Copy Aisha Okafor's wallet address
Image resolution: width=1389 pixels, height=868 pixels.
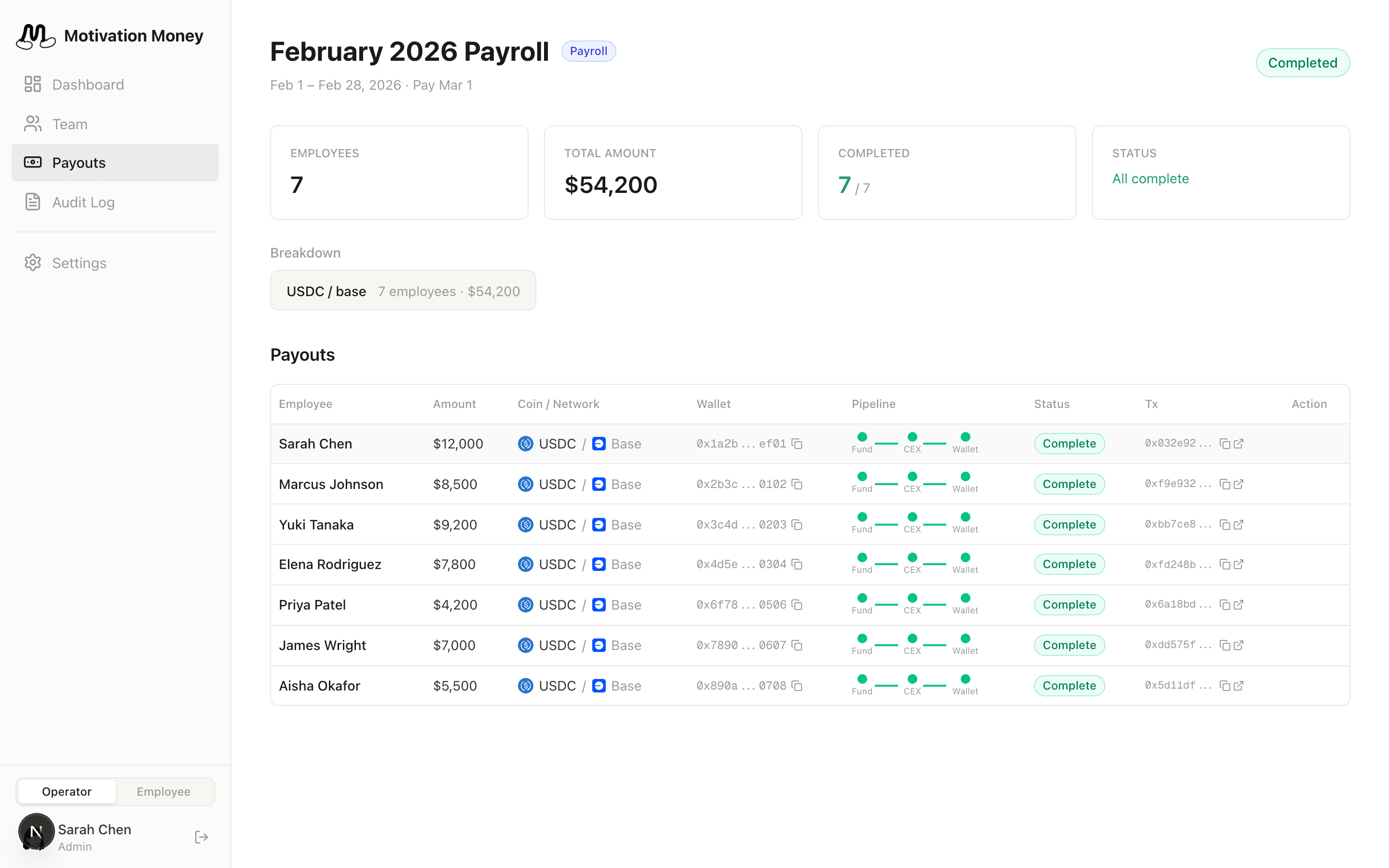[x=797, y=686]
